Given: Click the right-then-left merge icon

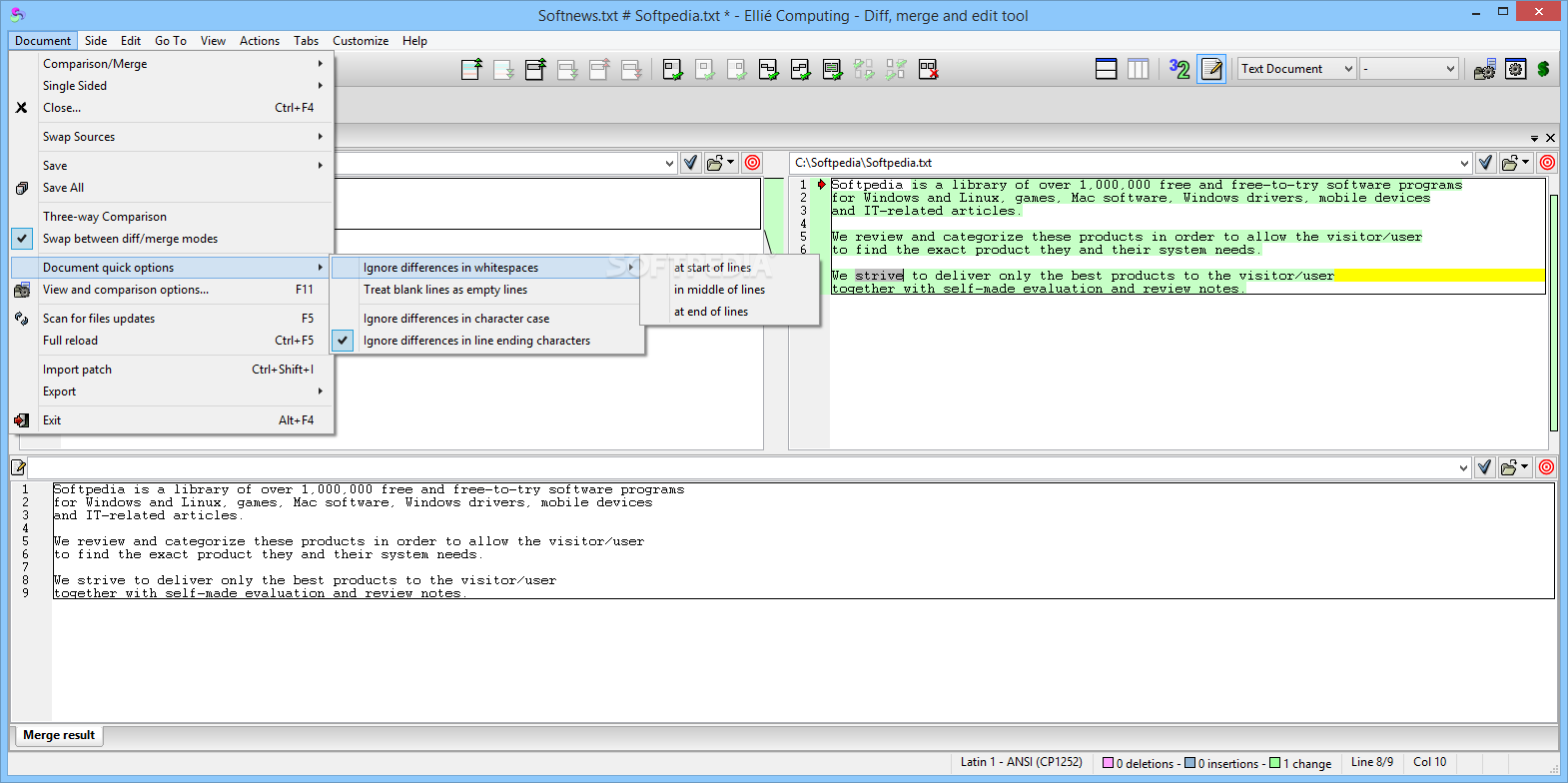Looking at the screenshot, I should click(x=801, y=69).
